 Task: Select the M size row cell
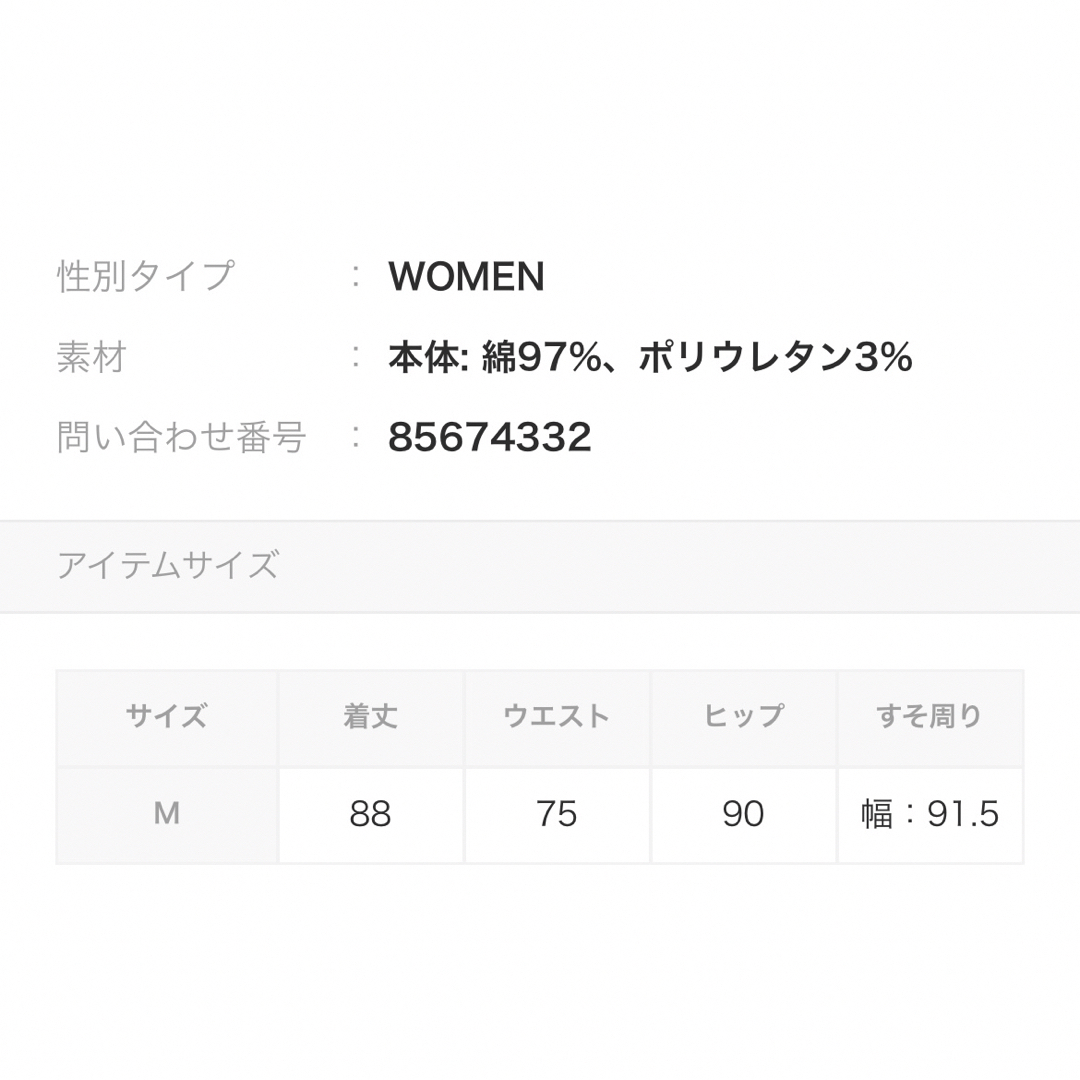pyautogui.click(x=167, y=814)
